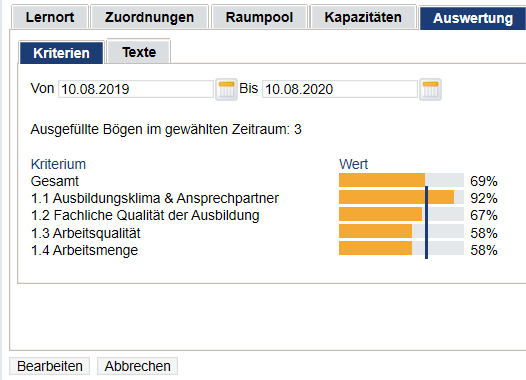Click the Arbeitsqualität 58% value bar
526x380 pixels.
(x=401, y=231)
